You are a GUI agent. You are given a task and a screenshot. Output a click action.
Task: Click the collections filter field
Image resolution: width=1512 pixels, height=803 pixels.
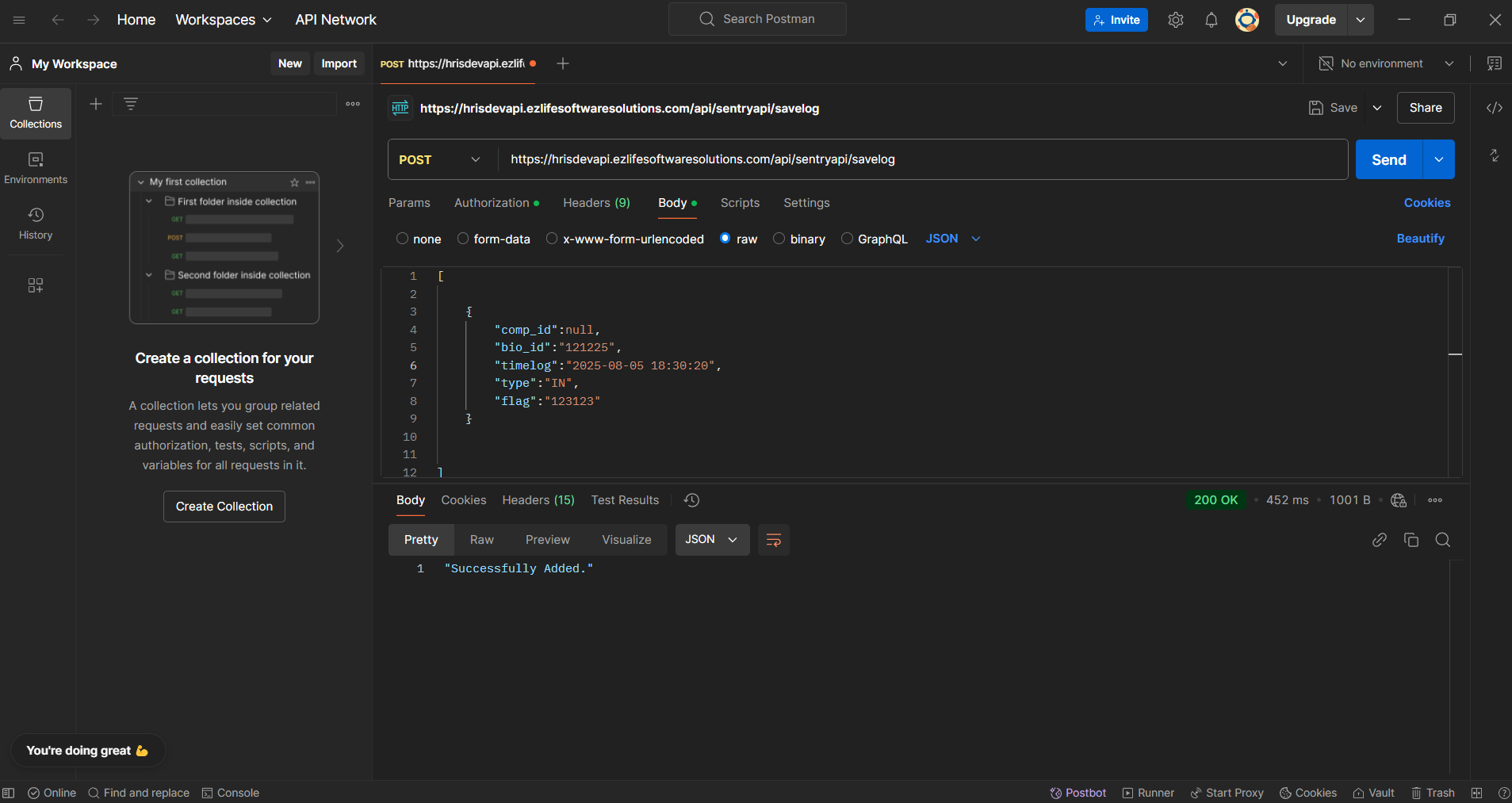pos(224,104)
